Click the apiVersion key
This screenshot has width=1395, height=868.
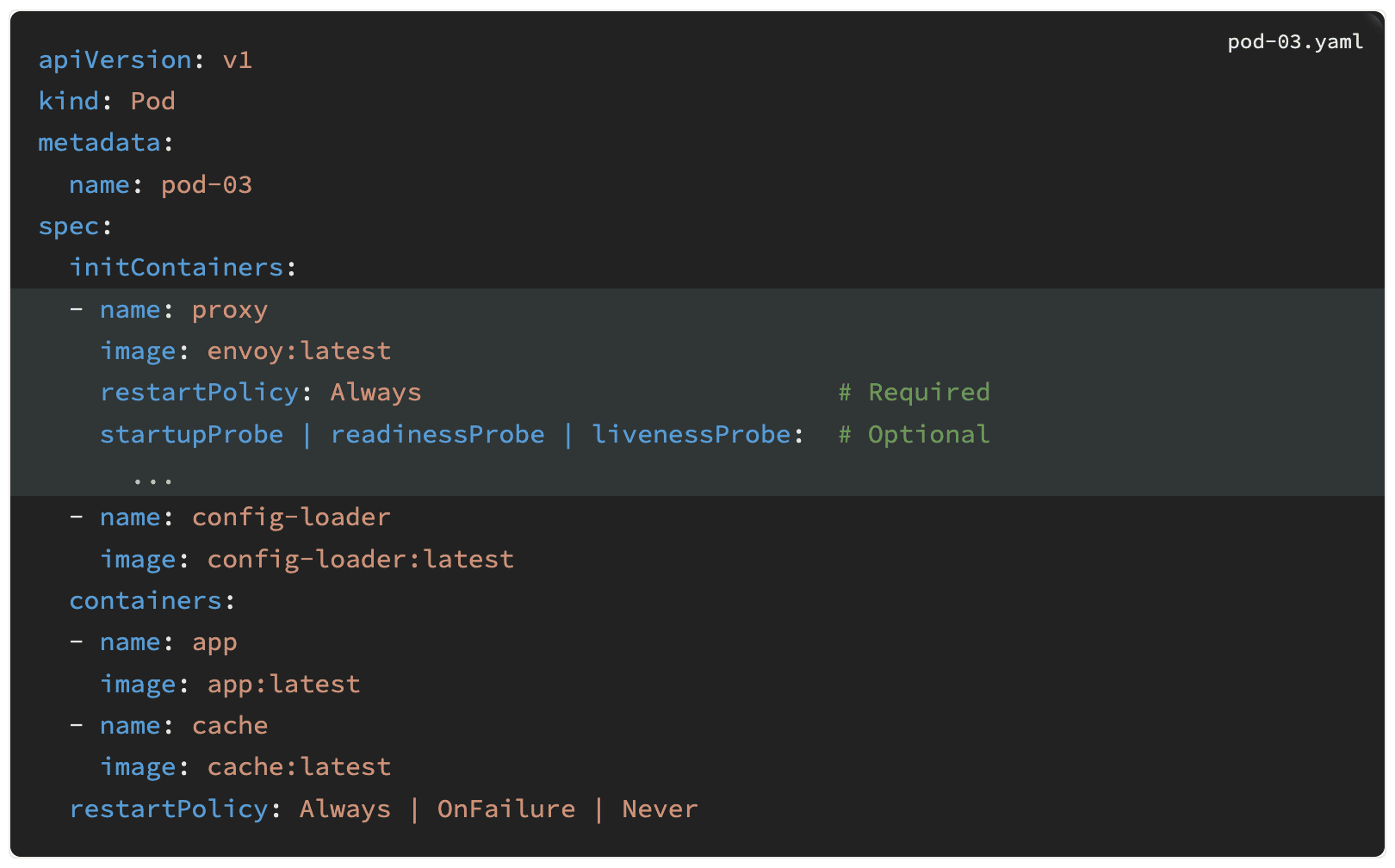115,60
